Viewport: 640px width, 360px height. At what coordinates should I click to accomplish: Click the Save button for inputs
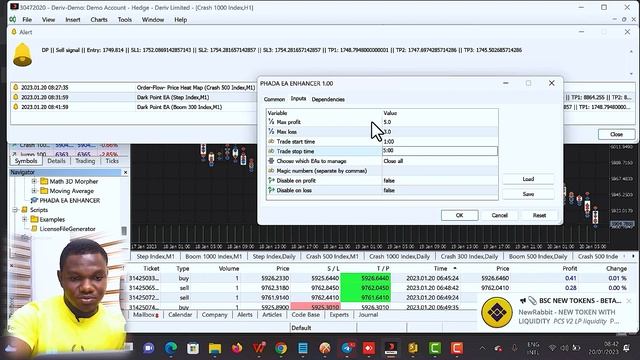528,194
